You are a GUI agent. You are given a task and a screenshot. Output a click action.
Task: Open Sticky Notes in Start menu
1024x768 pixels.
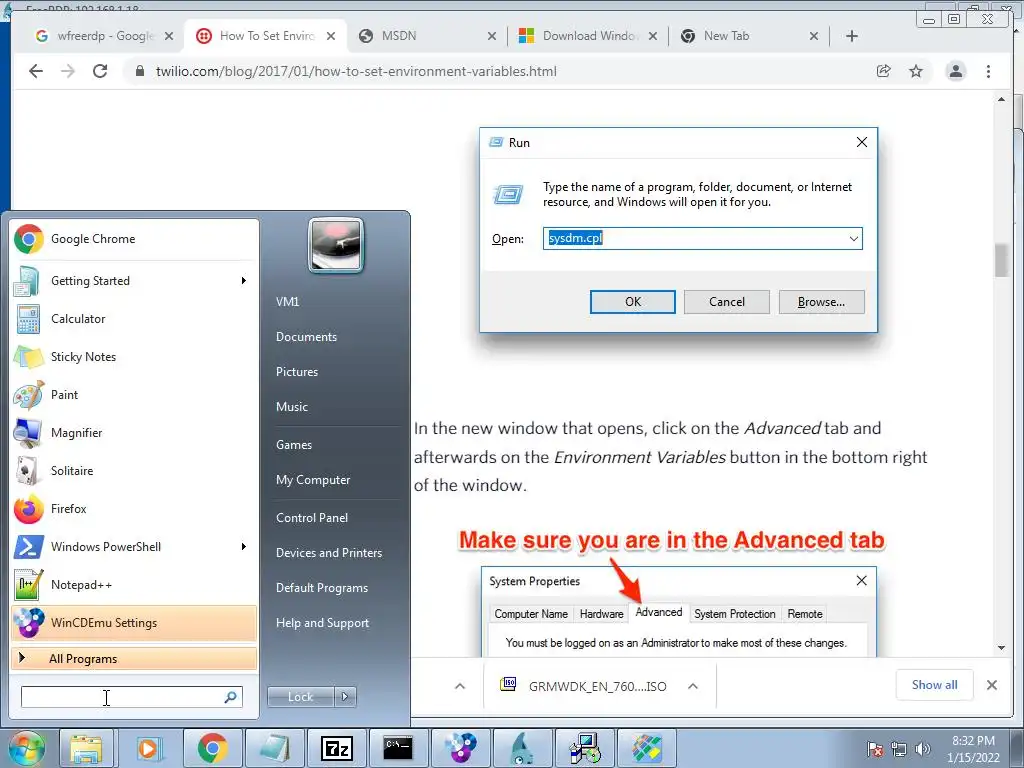coord(134,357)
